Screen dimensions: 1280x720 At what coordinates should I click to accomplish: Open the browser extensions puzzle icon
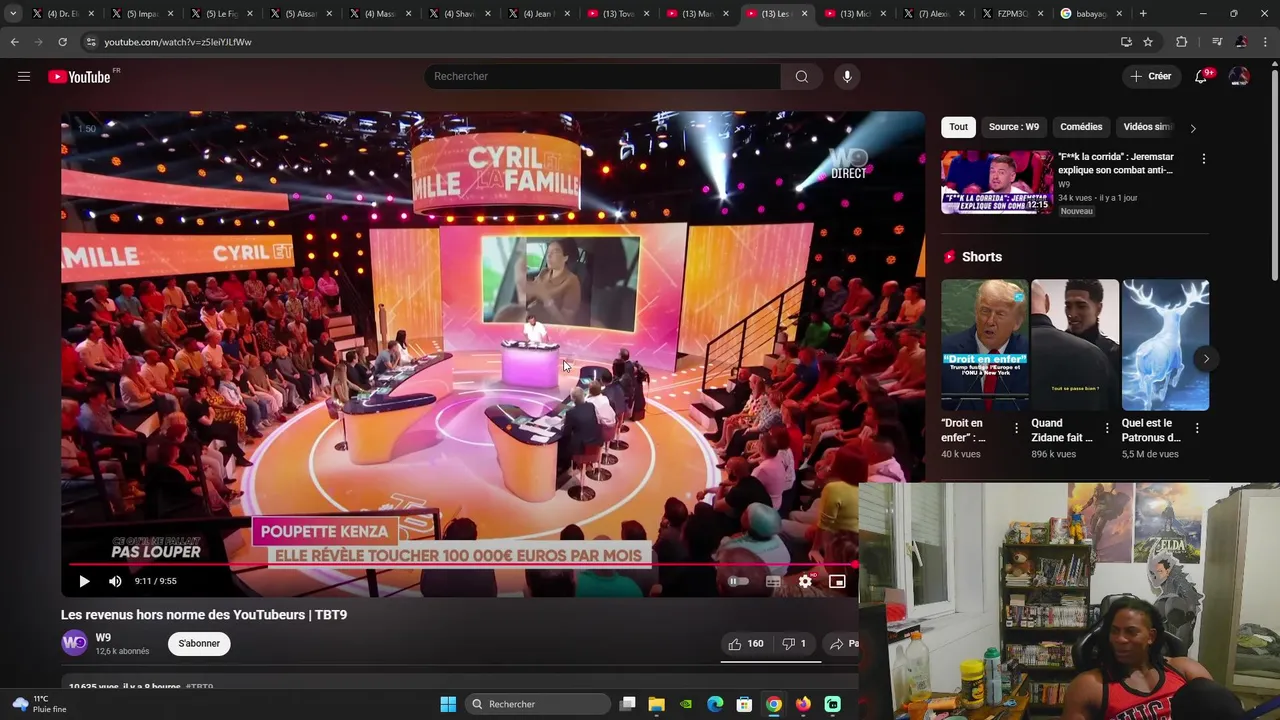pos(1181,42)
